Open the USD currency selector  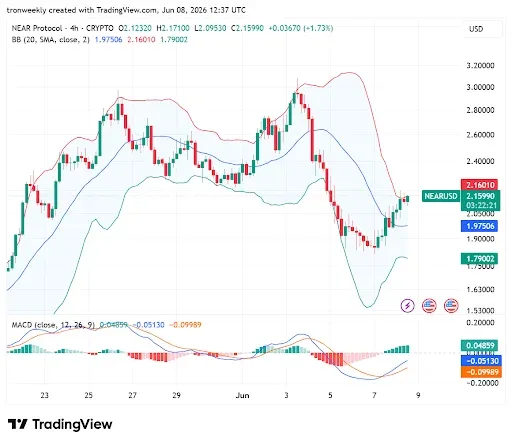tap(483, 29)
